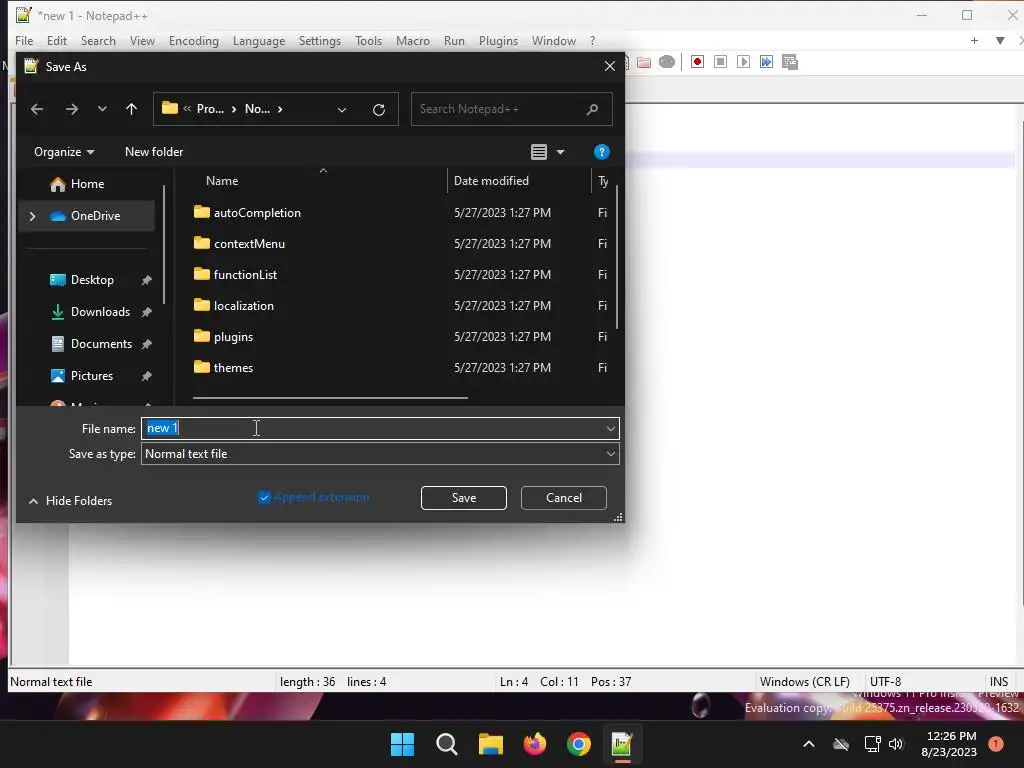Open Save as type combo box
The image size is (1024, 768).
(x=380, y=454)
